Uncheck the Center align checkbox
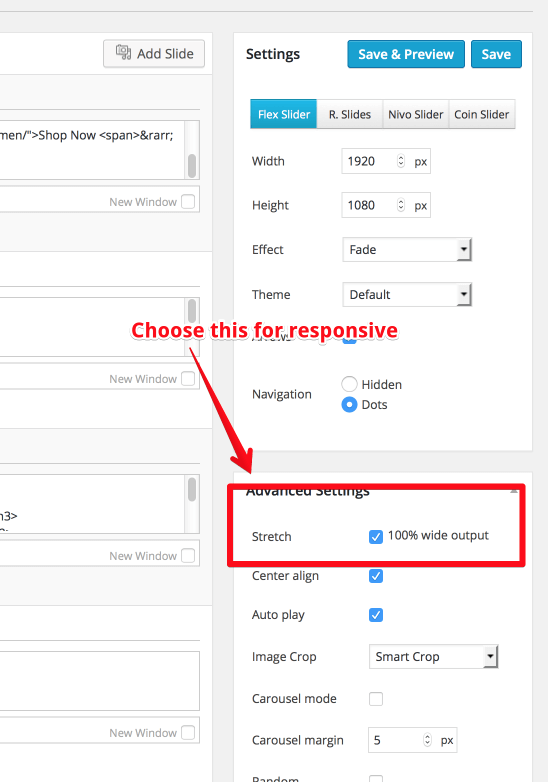The height and width of the screenshot is (782, 548). pyautogui.click(x=376, y=576)
